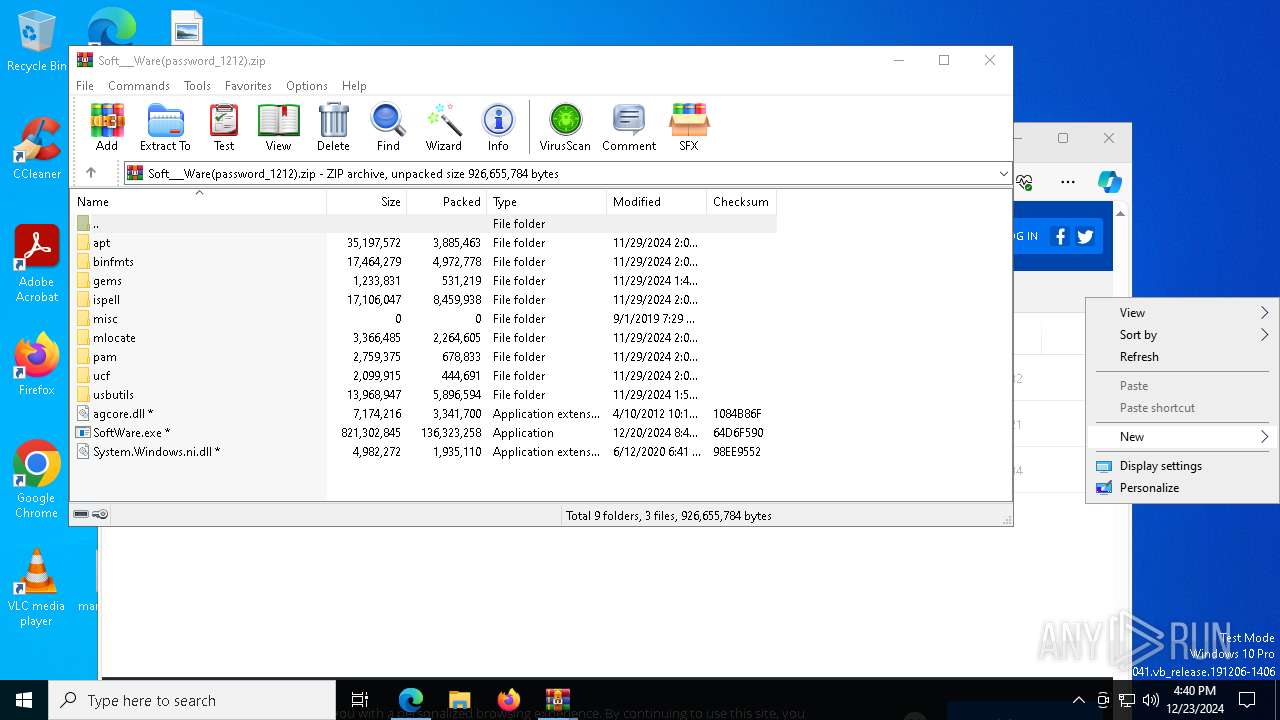Open the Recycle Bin desktop icon
Viewport: 1280px width, 720px height.
(36, 42)
